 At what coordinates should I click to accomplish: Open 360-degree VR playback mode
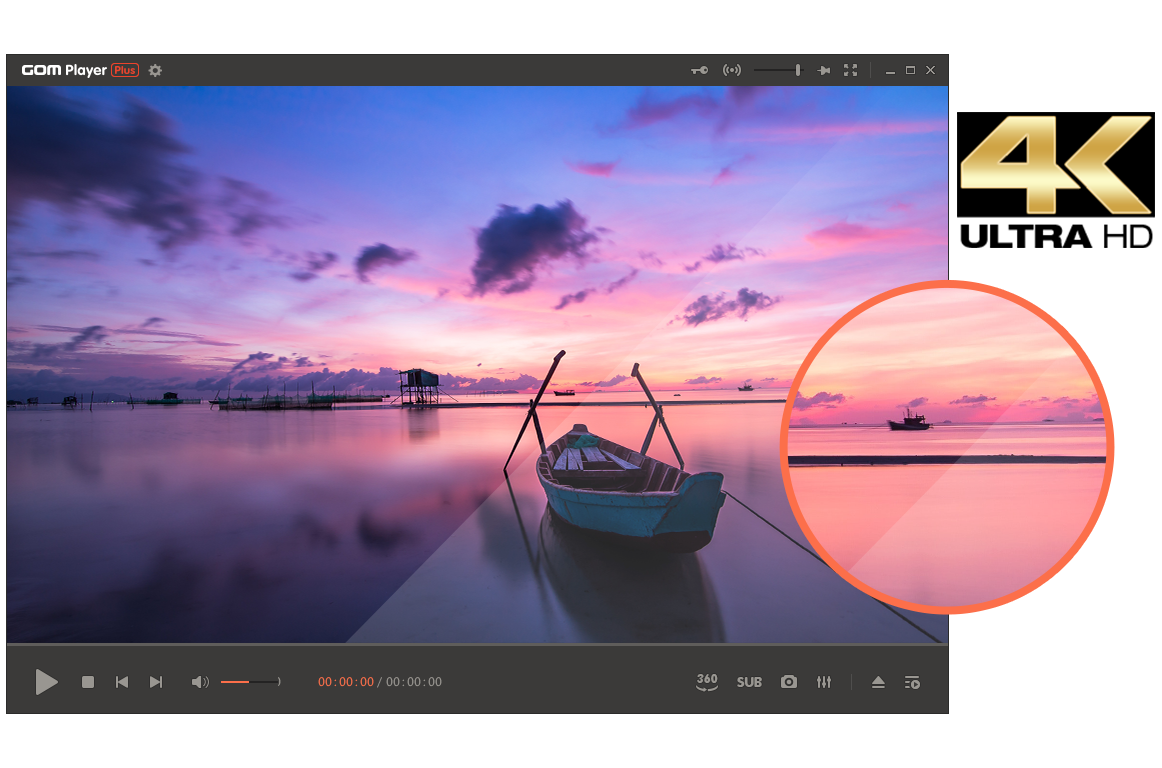tap(707, 682)
